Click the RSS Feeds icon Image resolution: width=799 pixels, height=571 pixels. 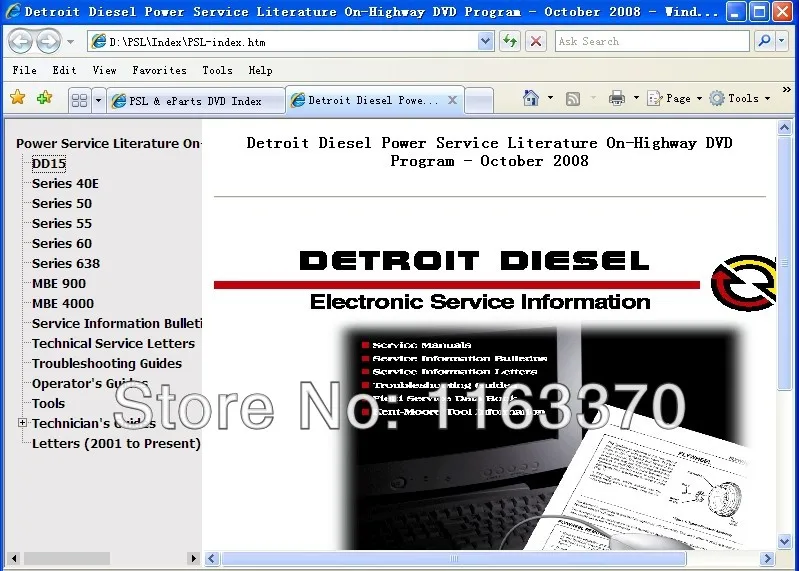pyautogui.click(x=573, y=98)
